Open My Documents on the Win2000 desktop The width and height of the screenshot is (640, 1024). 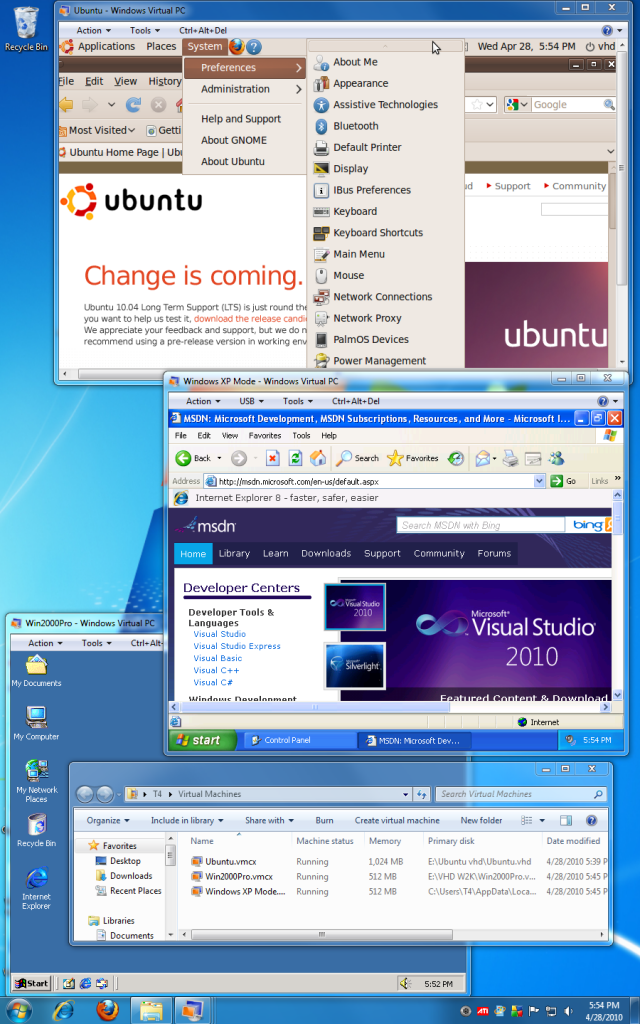click(x=37, y=671)
